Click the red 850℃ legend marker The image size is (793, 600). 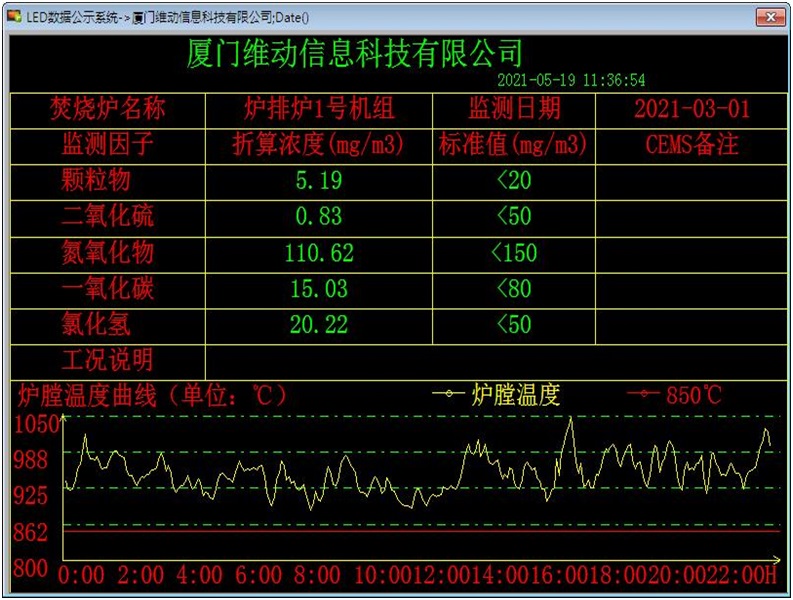643,395
